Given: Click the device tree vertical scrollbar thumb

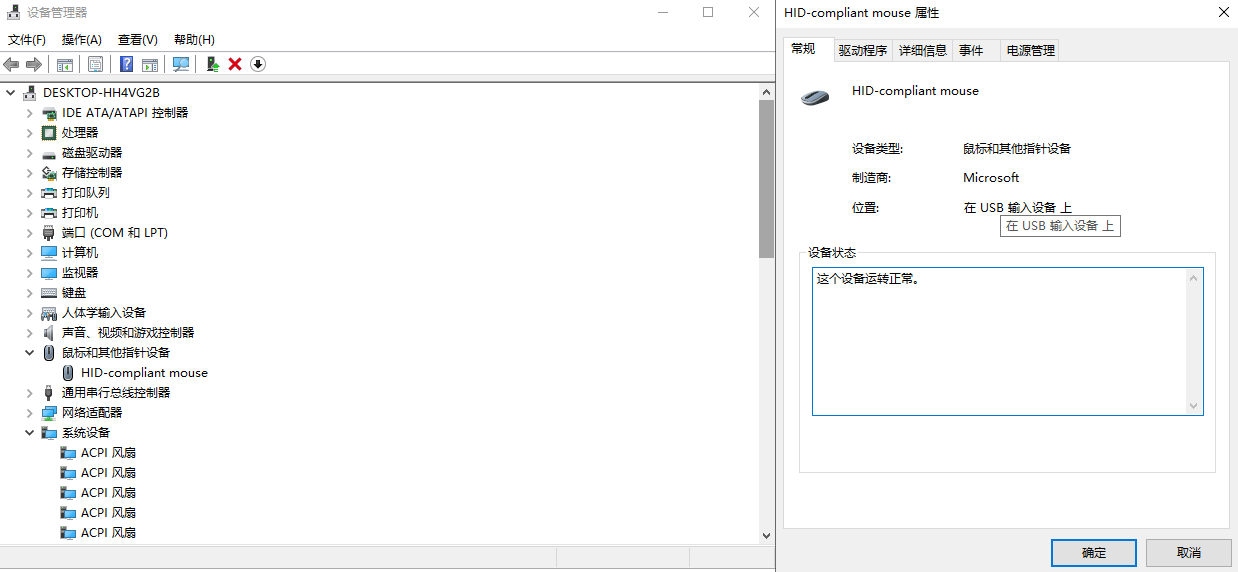Looking at the screenshot, I should tap(766, 178).
